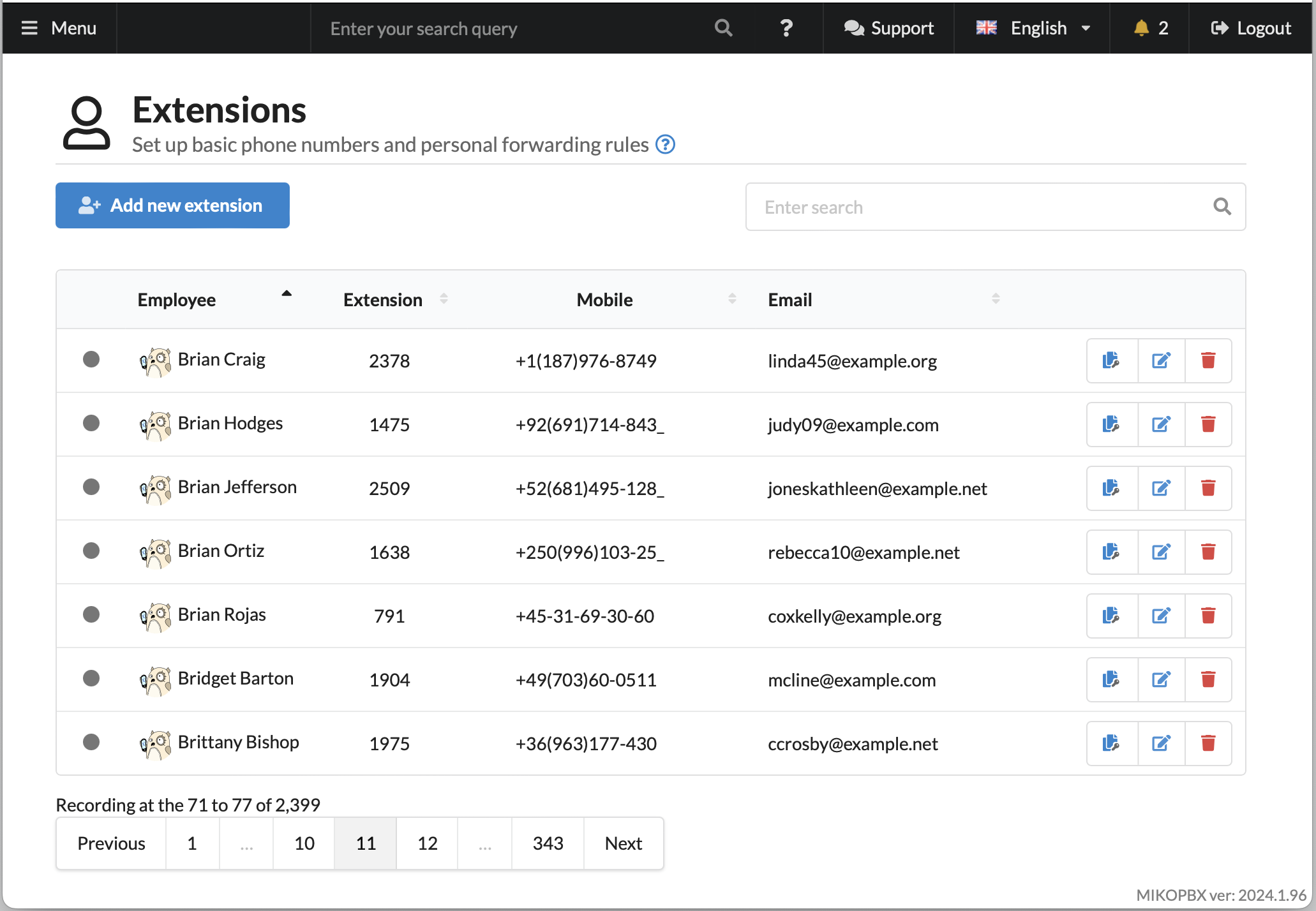The height and width of the screenshot is (911, 1316).
Task: Delete Brian Craig's extension
Action: click(x=1208, y=360)
